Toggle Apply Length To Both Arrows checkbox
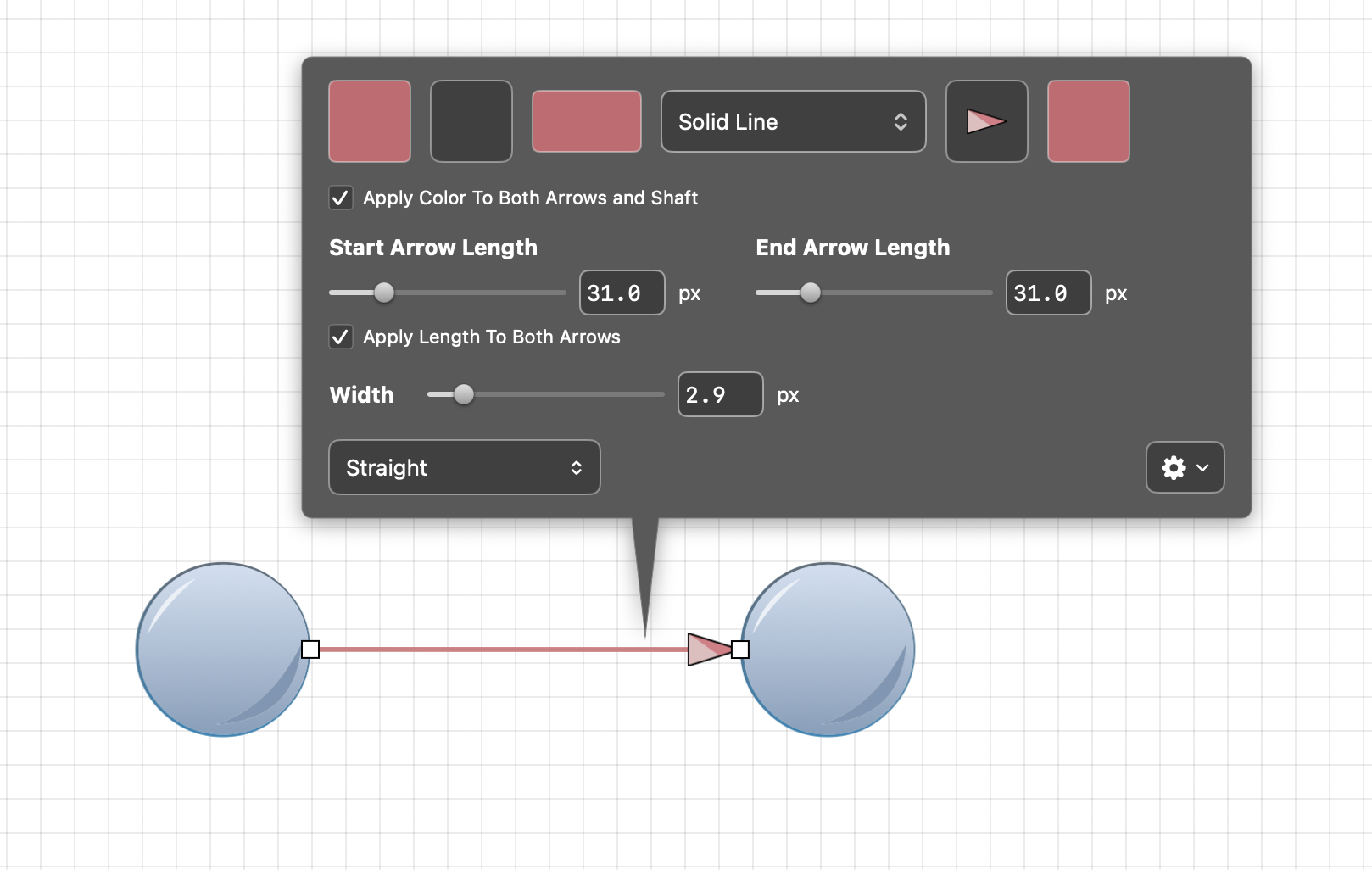The image size is (1372, 870). point(341,337)
